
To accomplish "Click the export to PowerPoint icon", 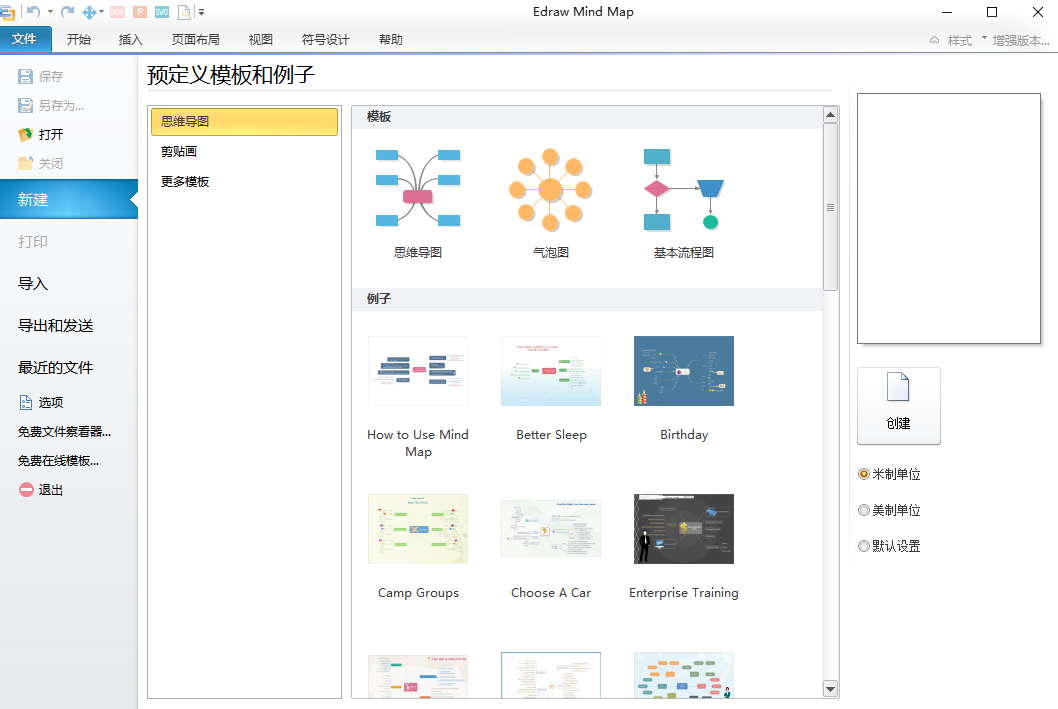I will tap(139, 12).
